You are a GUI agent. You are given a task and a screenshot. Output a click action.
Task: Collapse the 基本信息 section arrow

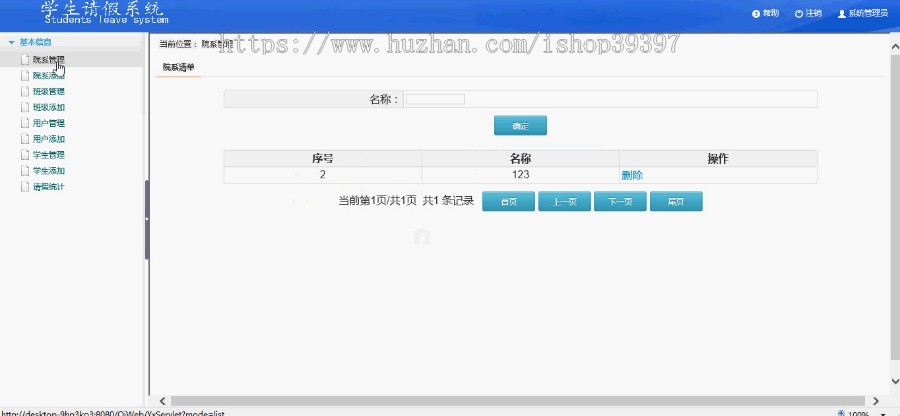[11, 42]
